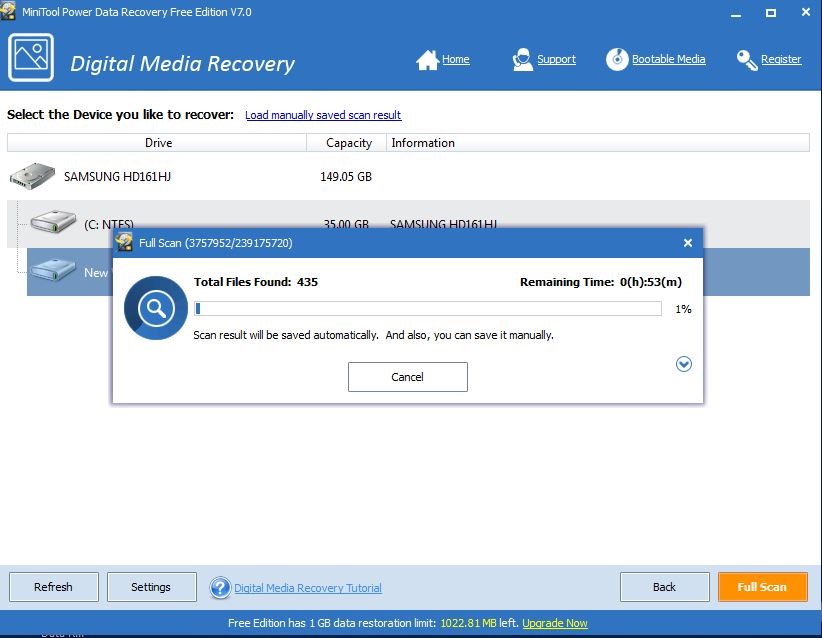Open Load manually saved scan result link
The height and width of the screenshot is (638, 822).
[x=323, y=115]
